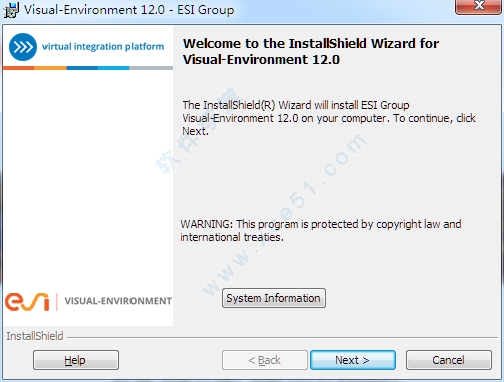Image resolution: width=504 pixels, height=382 pixels.
Task: Click the Welcome to the InstallShield Wizard heading
Action: (x=311, y=51)
